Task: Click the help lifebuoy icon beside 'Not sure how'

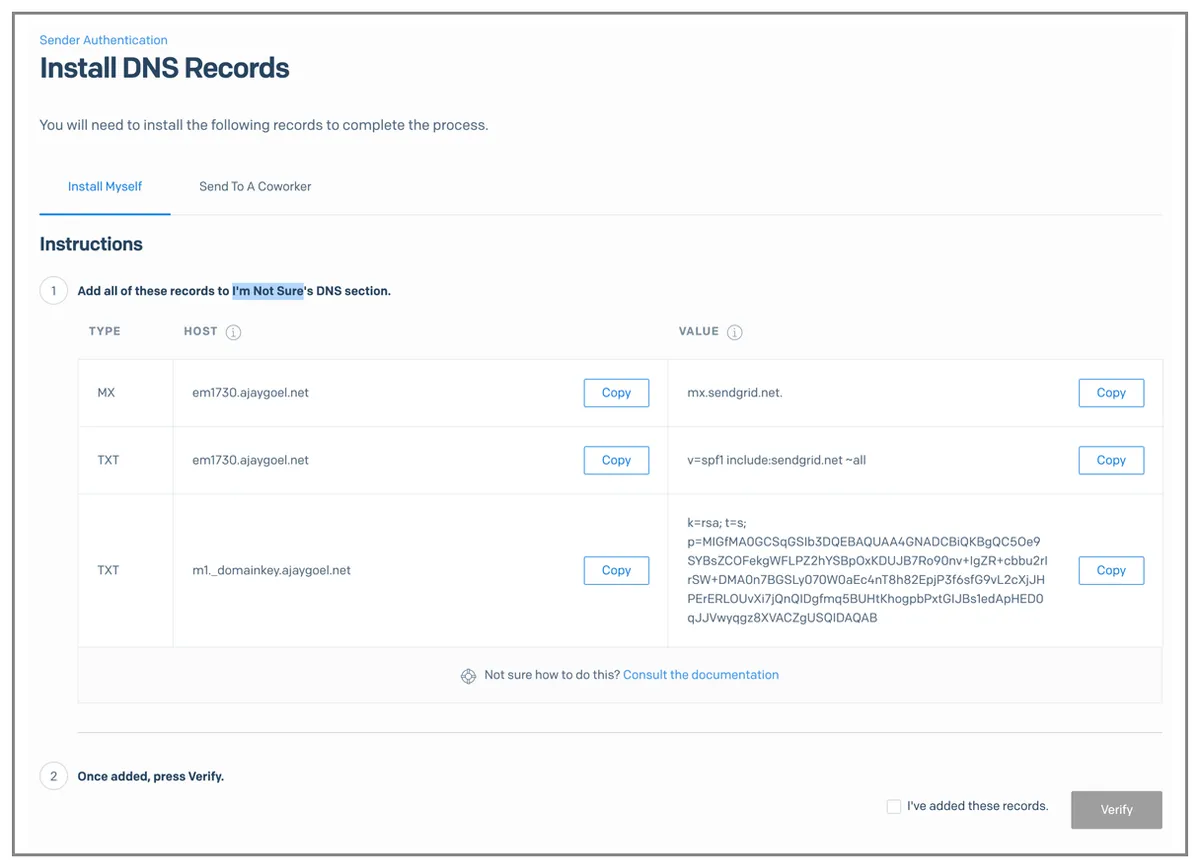Action: tap(468, 676)
